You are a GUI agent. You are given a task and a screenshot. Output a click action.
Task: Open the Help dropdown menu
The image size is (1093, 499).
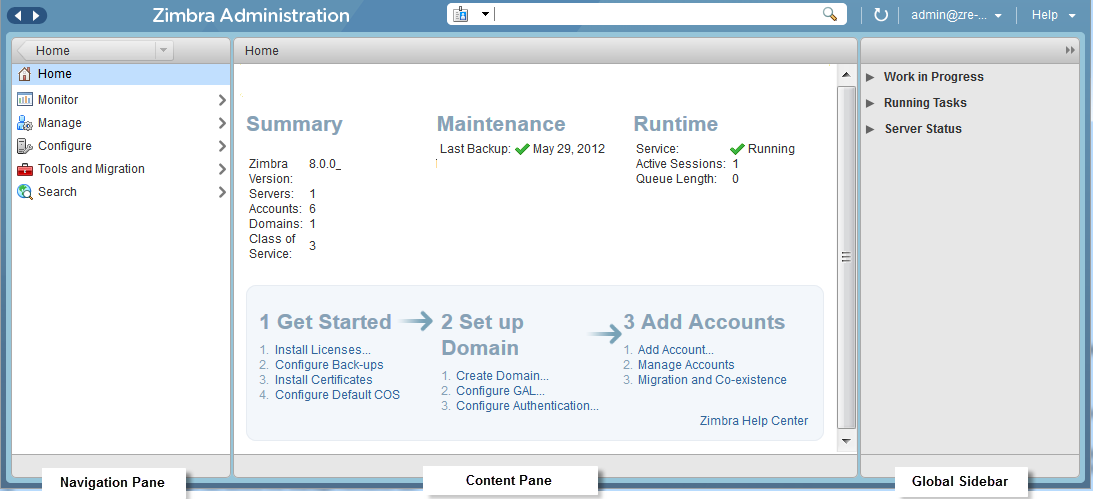[1053, 15]
